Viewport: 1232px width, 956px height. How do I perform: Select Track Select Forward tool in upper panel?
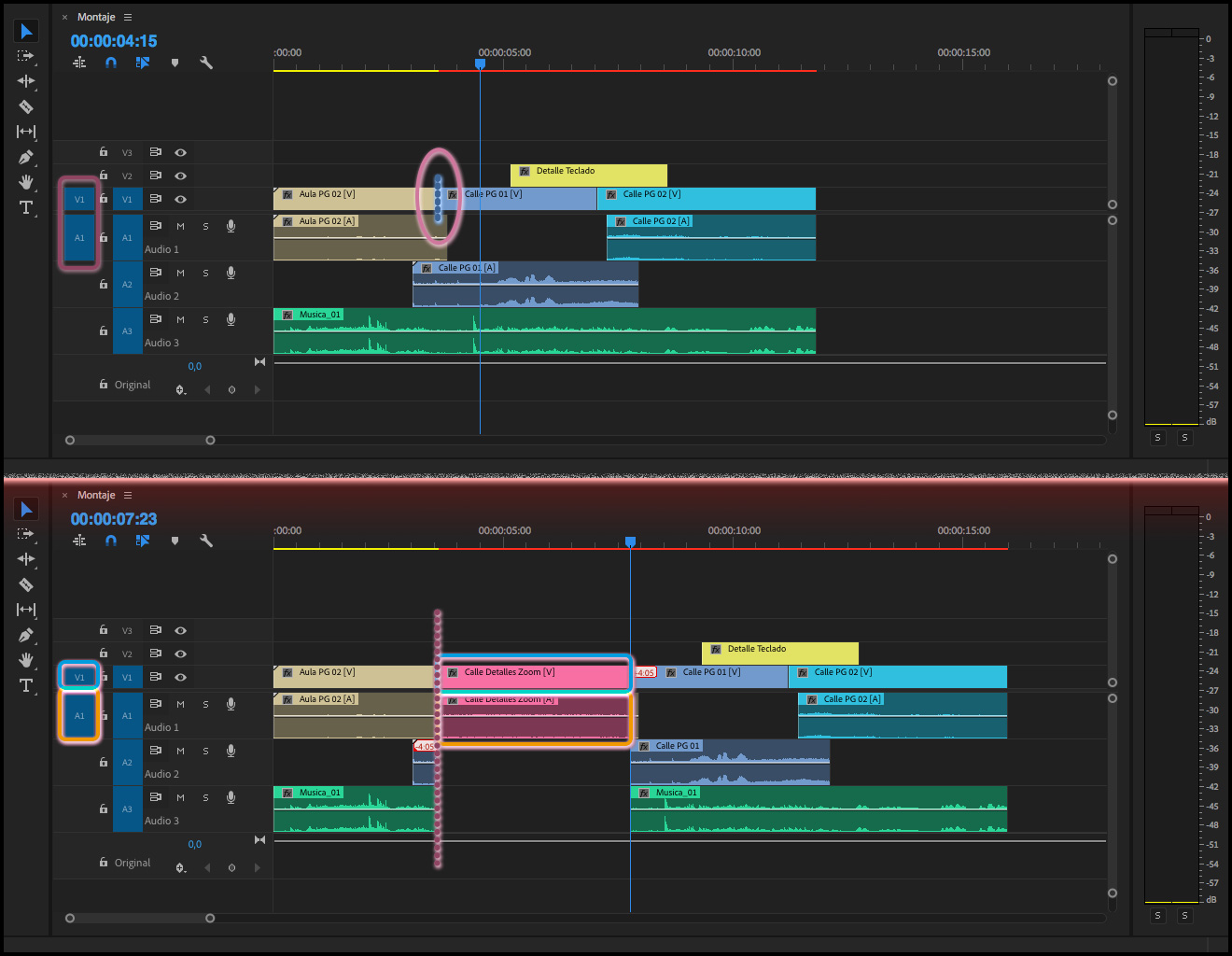coord(26,56)
